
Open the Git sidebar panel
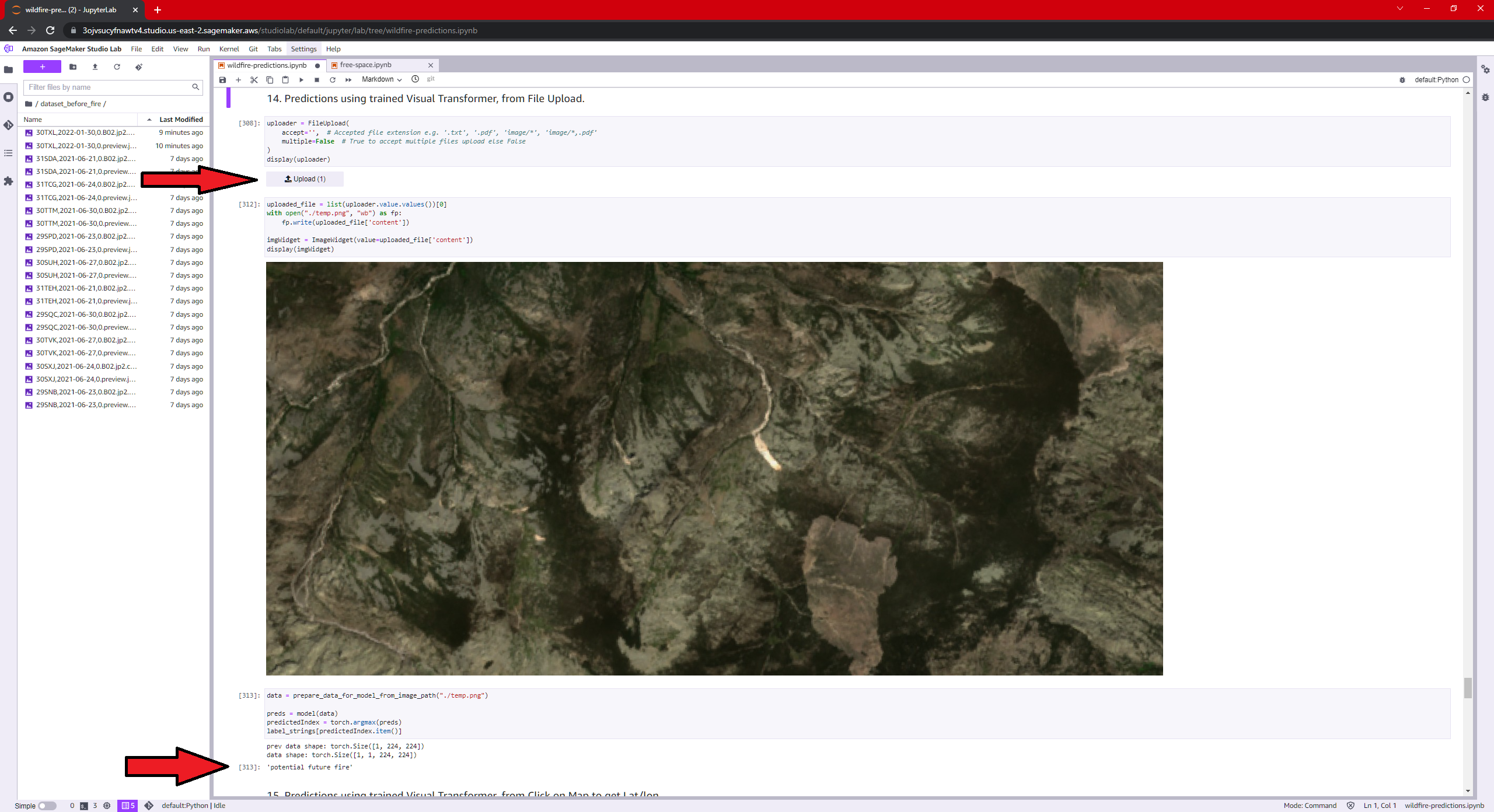tap(8, 125)
